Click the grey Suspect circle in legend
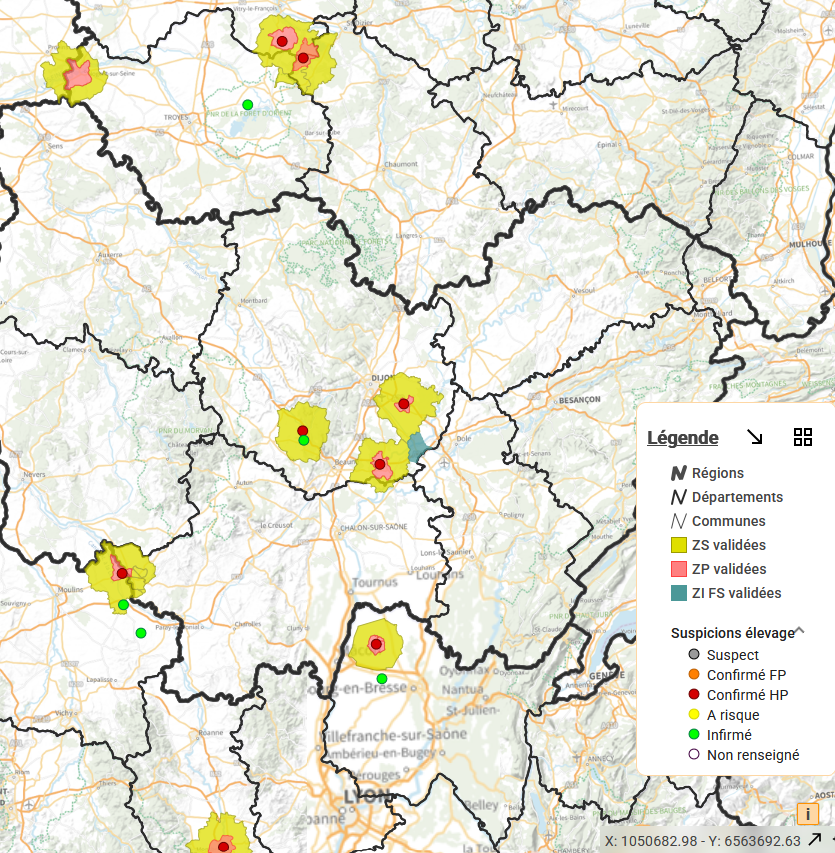835x853 pixels. 693,655
